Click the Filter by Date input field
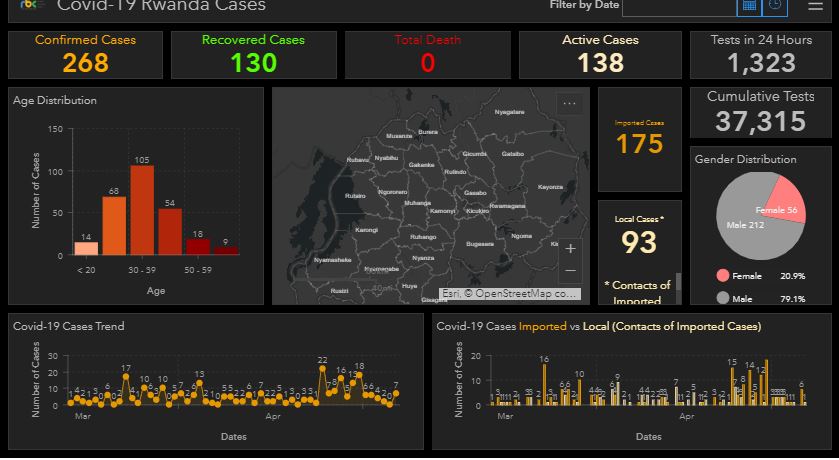Screen dimensions: 839x460 pyautogui.click(x=679, y=7)
